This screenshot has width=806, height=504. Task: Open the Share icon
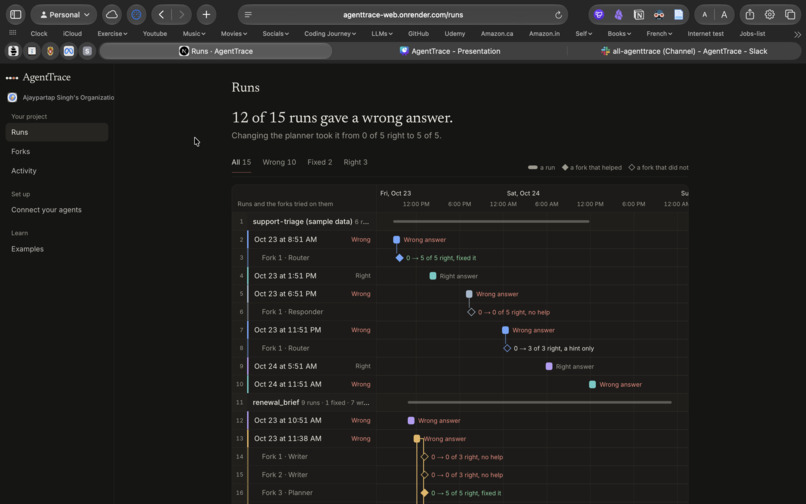pos(750,14)
